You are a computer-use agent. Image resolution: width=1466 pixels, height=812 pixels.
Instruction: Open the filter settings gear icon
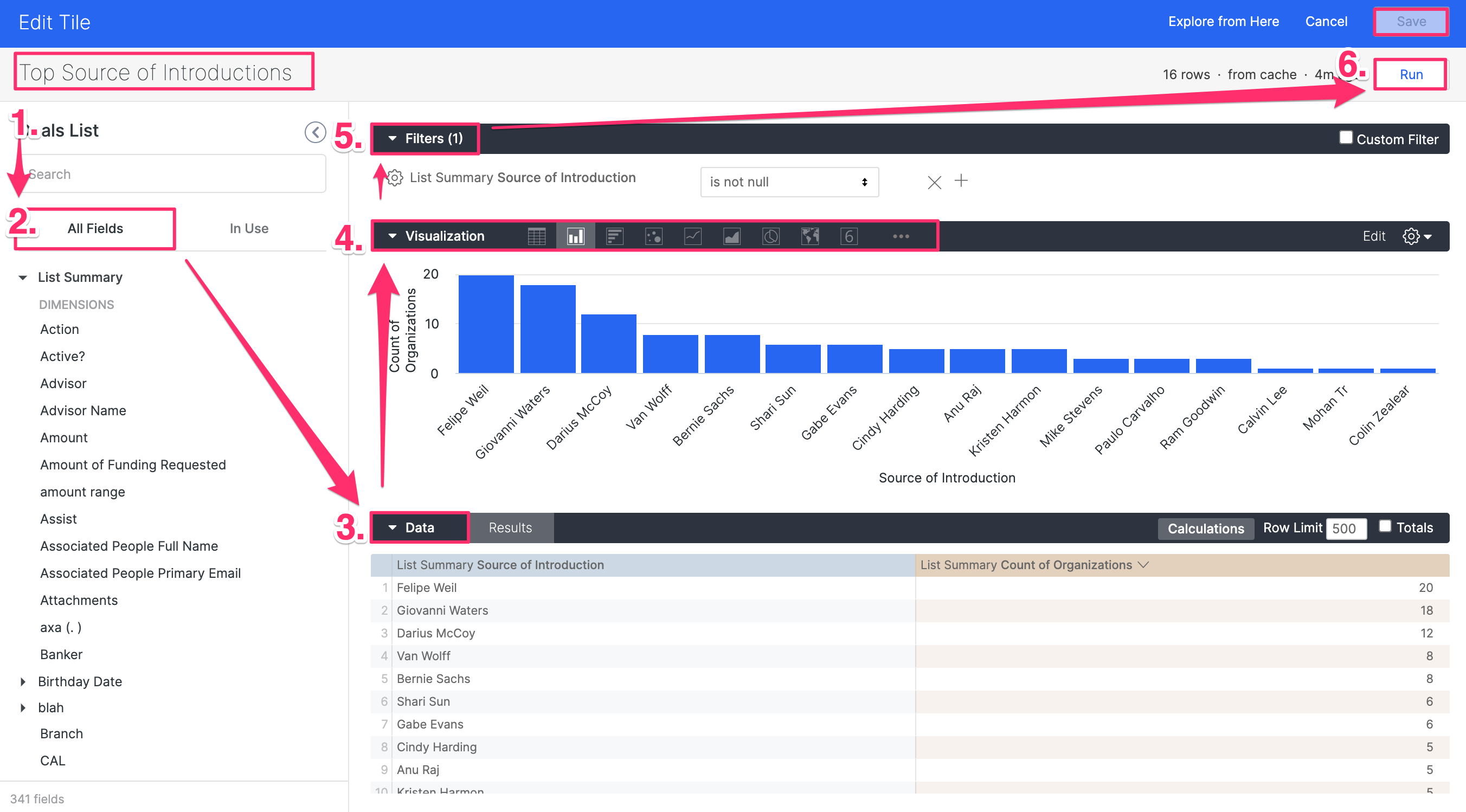point(394,178)
